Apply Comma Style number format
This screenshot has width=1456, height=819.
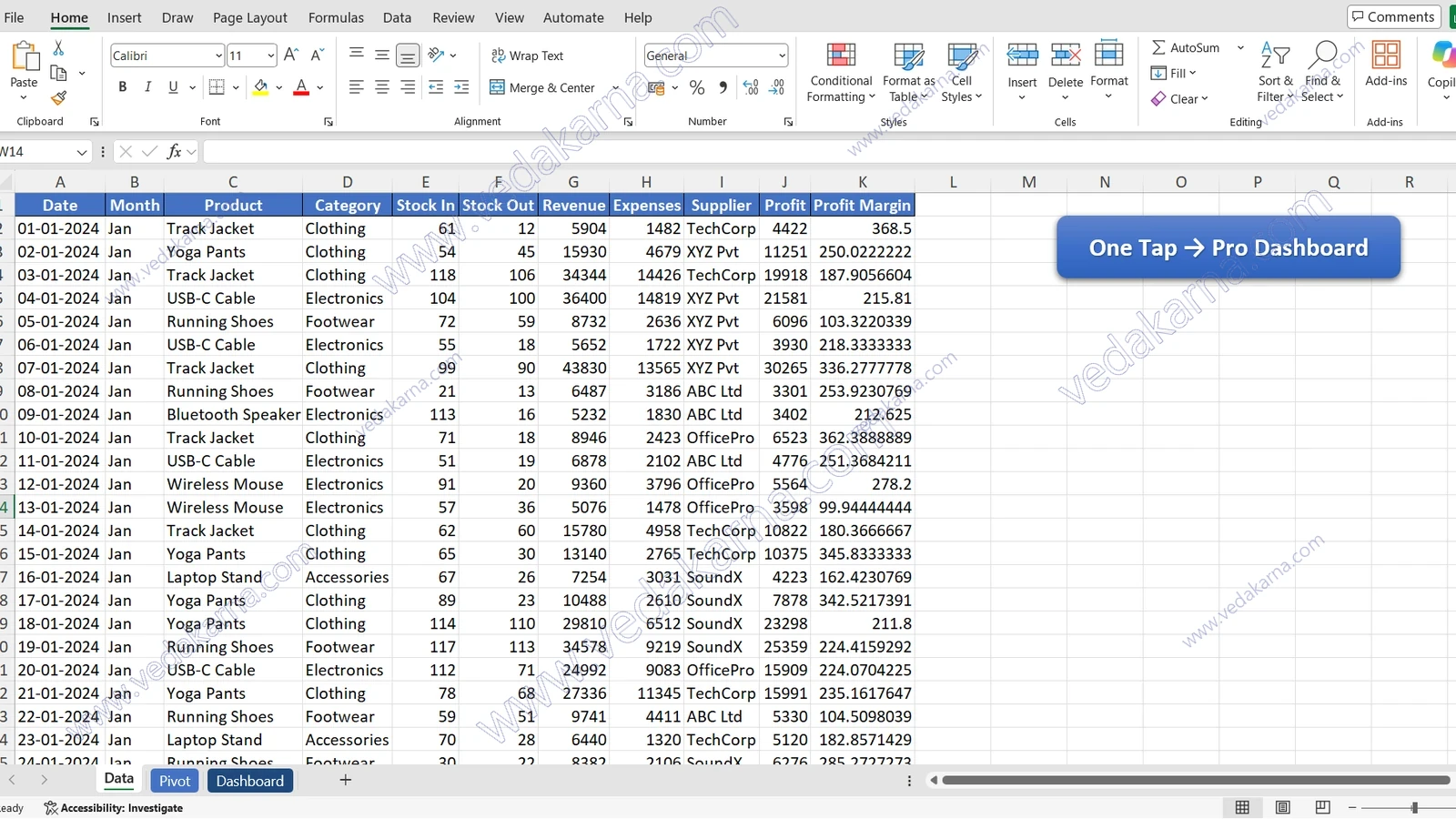(x=723, y=87)
